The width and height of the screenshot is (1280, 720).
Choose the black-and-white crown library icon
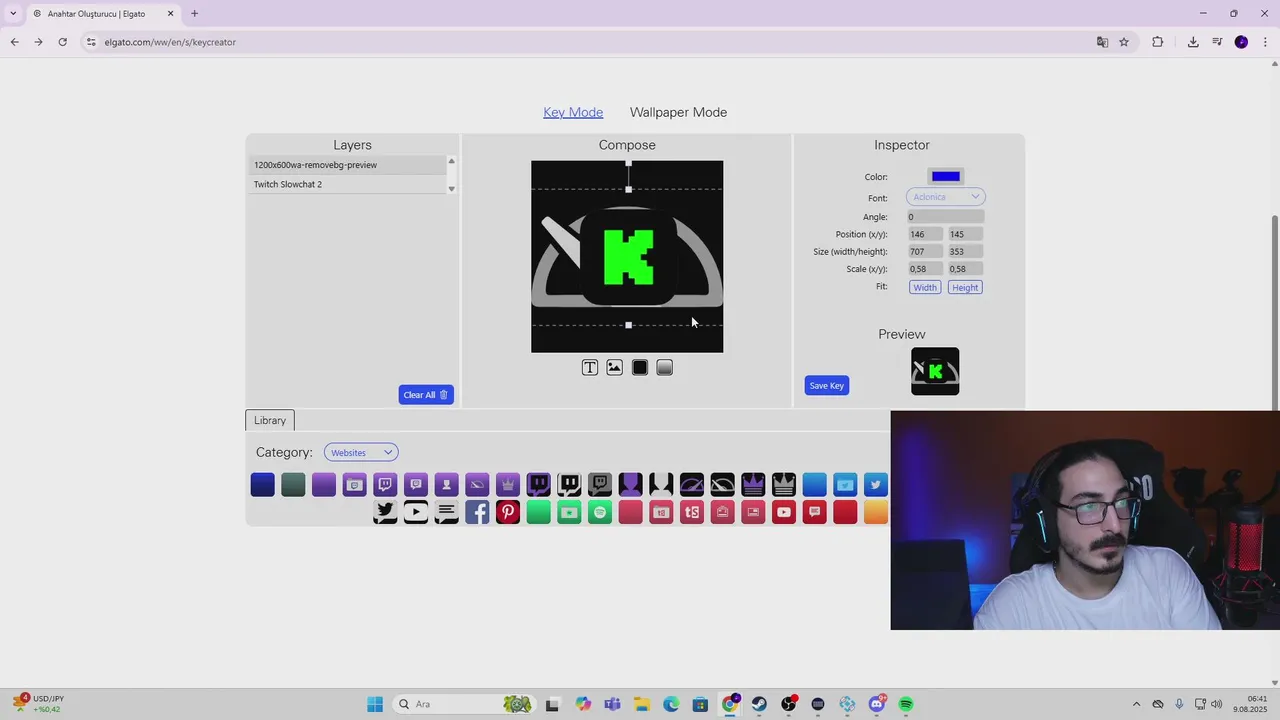click(784, 485)
